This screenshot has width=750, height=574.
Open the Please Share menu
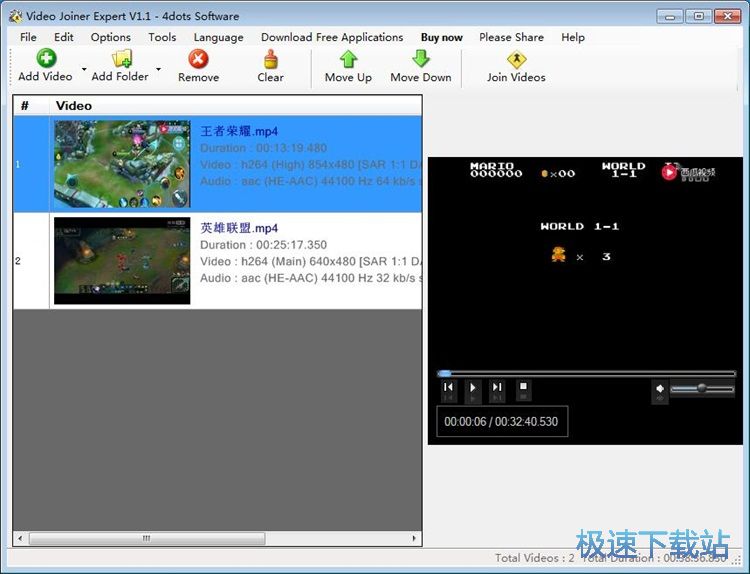511,37
